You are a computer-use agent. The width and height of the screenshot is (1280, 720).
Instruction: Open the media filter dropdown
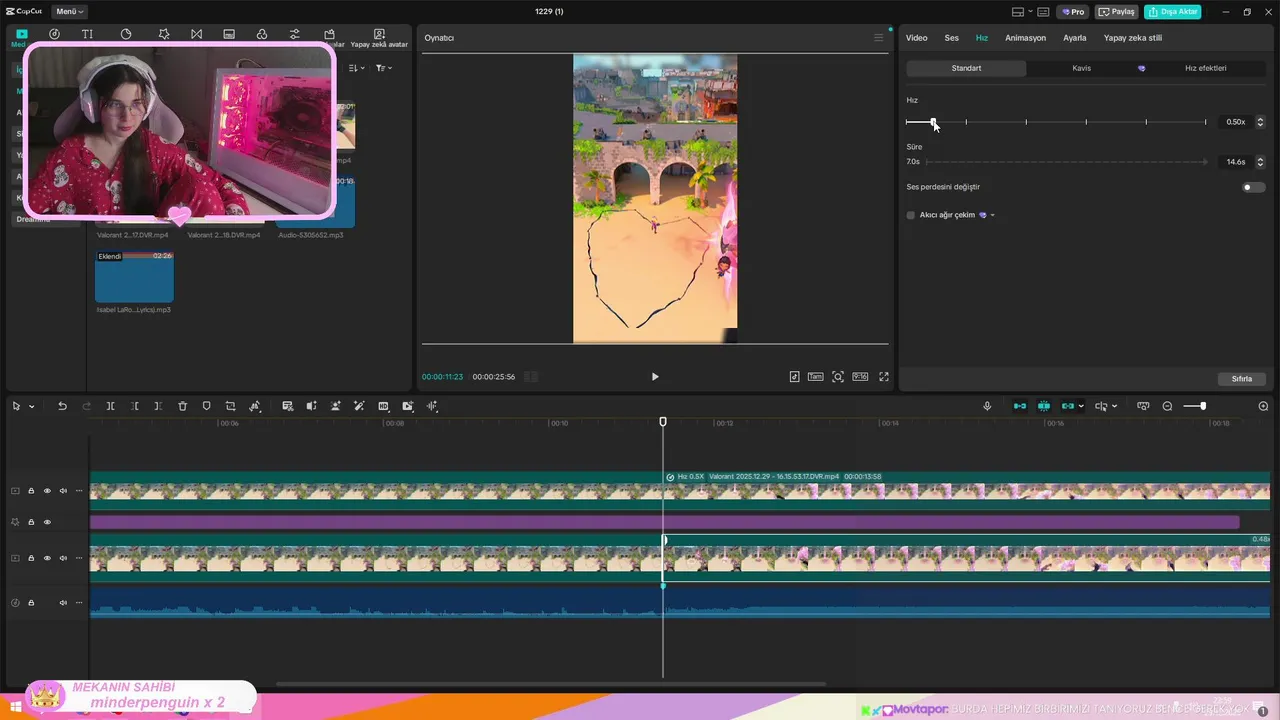click(x=383, y=68)
